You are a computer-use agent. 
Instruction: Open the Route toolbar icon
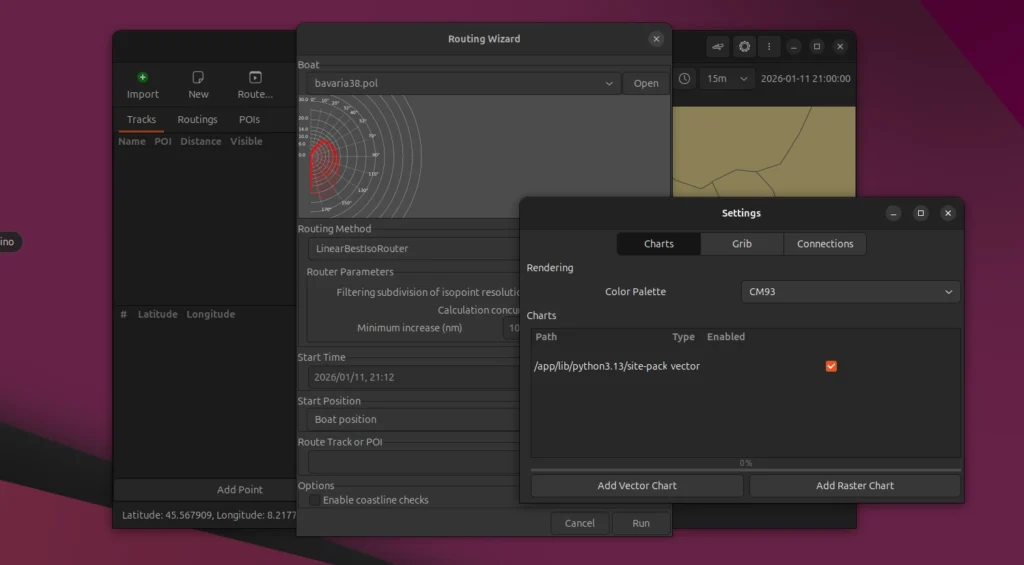[255, 78]
